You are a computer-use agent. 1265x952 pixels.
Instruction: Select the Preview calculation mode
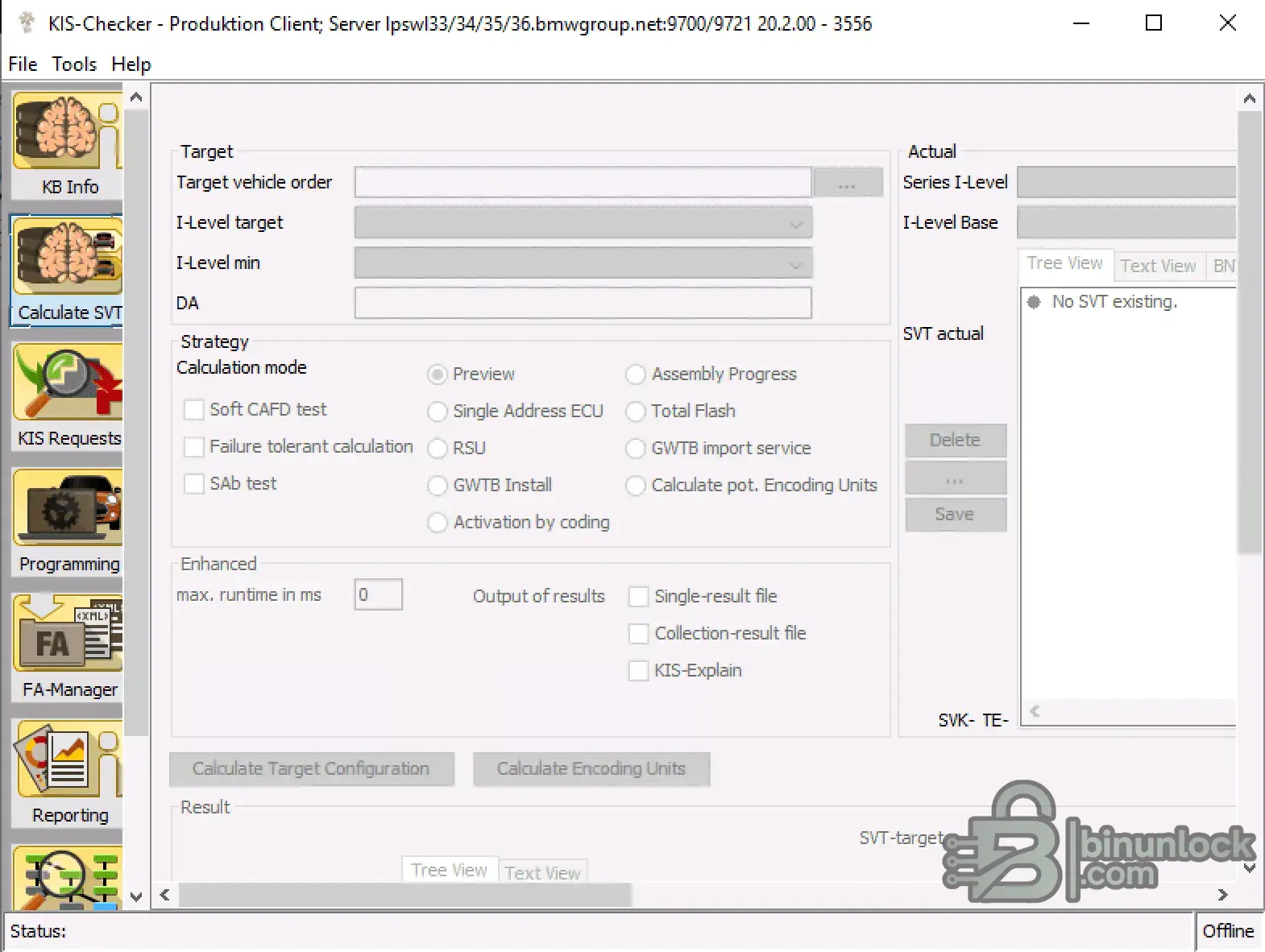click(438, 375)
